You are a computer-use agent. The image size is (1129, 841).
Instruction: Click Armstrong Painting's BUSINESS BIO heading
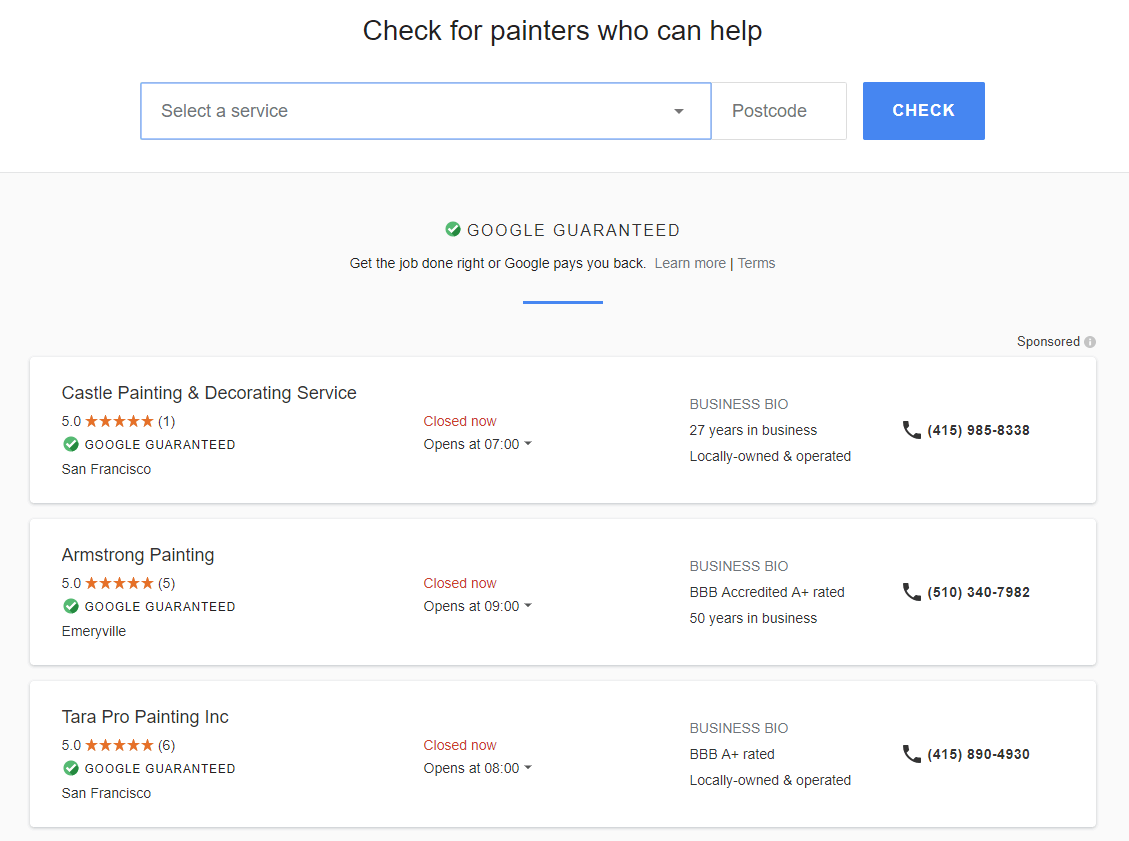point(739,567)
